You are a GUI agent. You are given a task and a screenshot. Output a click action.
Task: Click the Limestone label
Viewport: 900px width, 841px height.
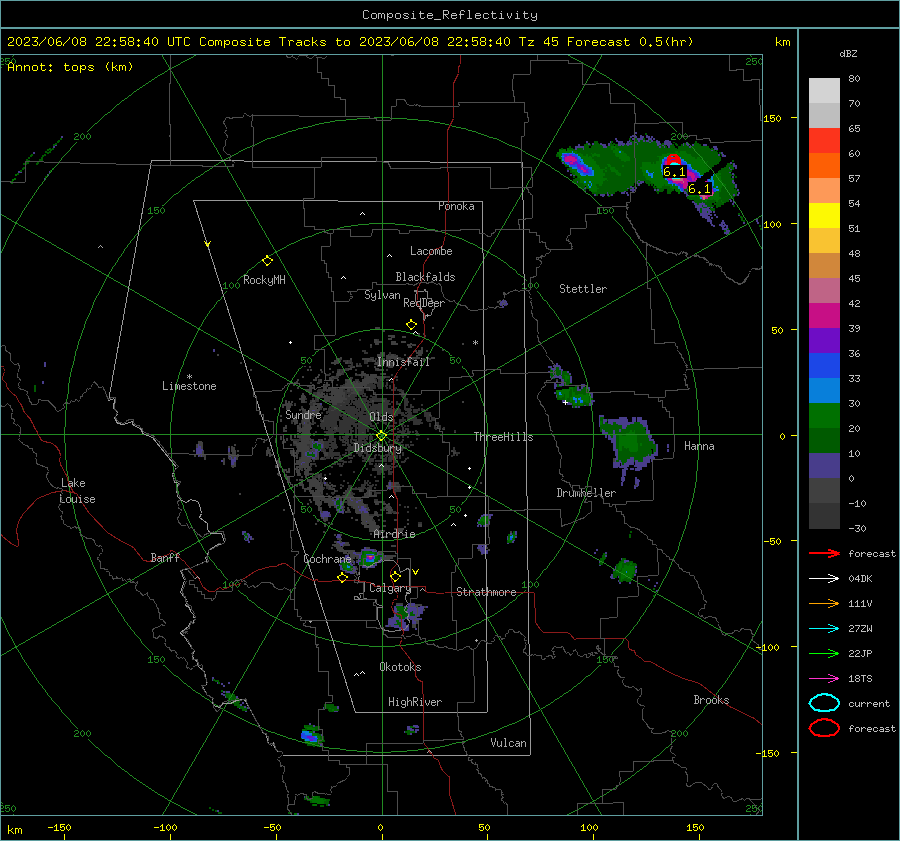[x=189, y=386]
